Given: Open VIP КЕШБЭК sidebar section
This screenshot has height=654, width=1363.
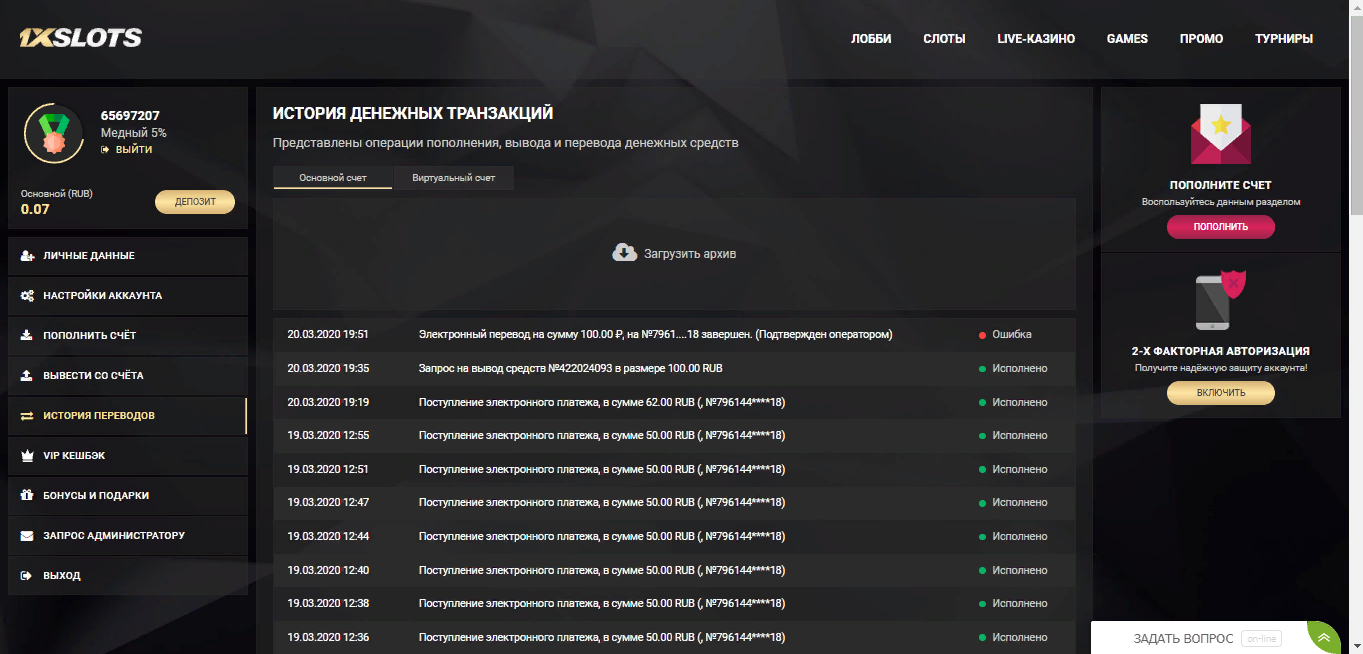Looking at the screenshot, I should click(127, 456).
